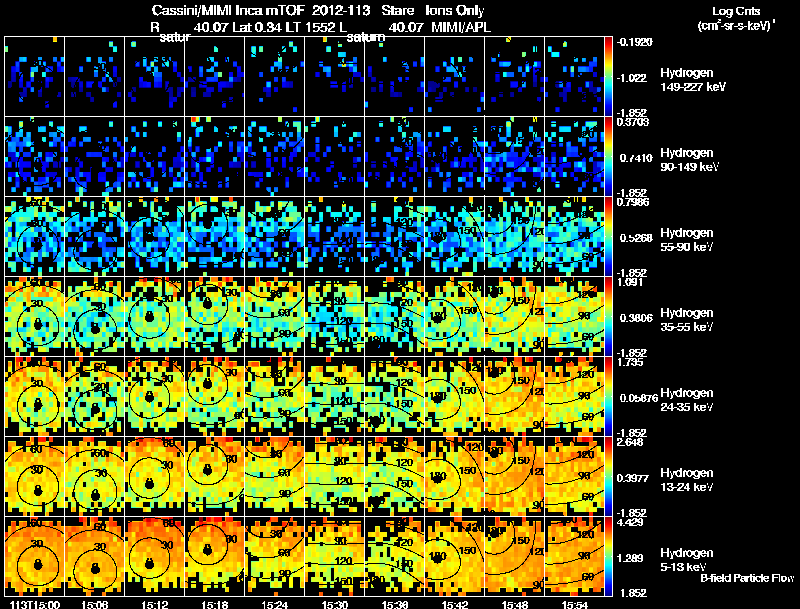The image size is (800, 609).
Task: Select the 149-227 keV panel at 15:54
Action: tap(574, 77)
